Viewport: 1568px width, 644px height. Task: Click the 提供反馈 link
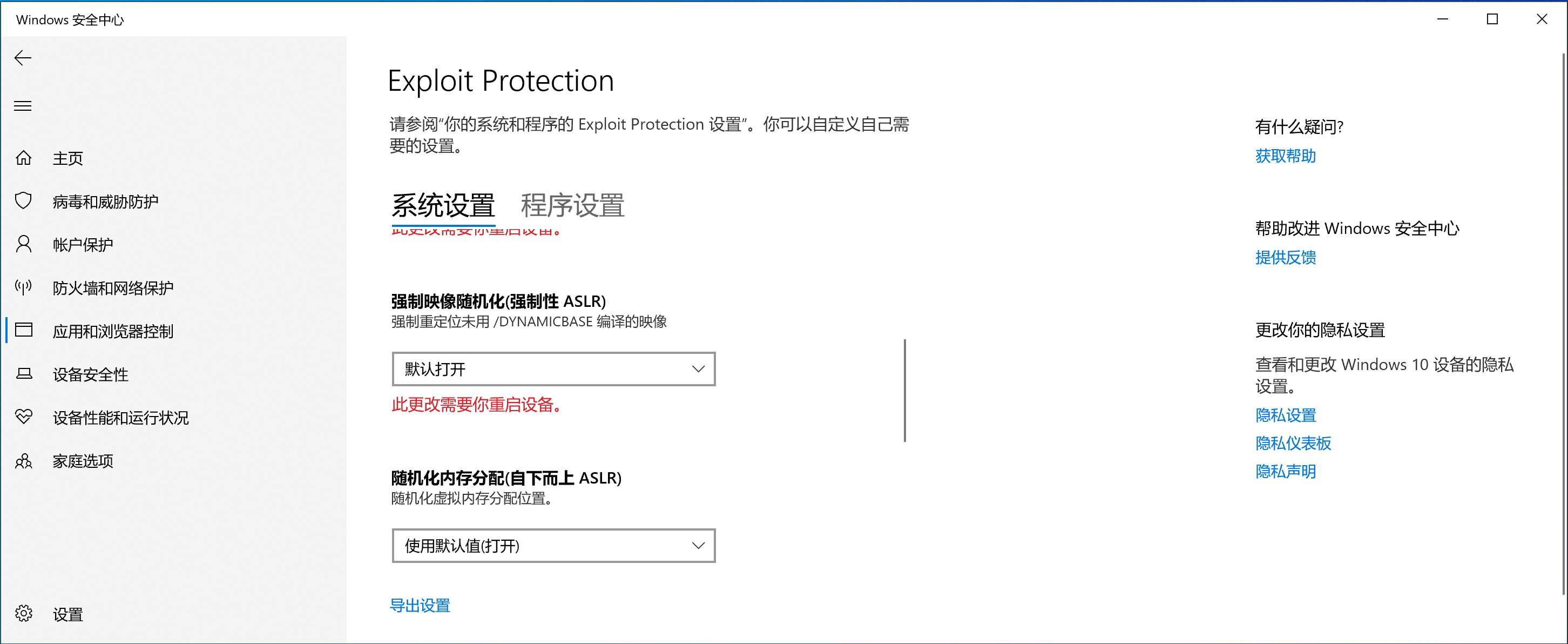1285,258
